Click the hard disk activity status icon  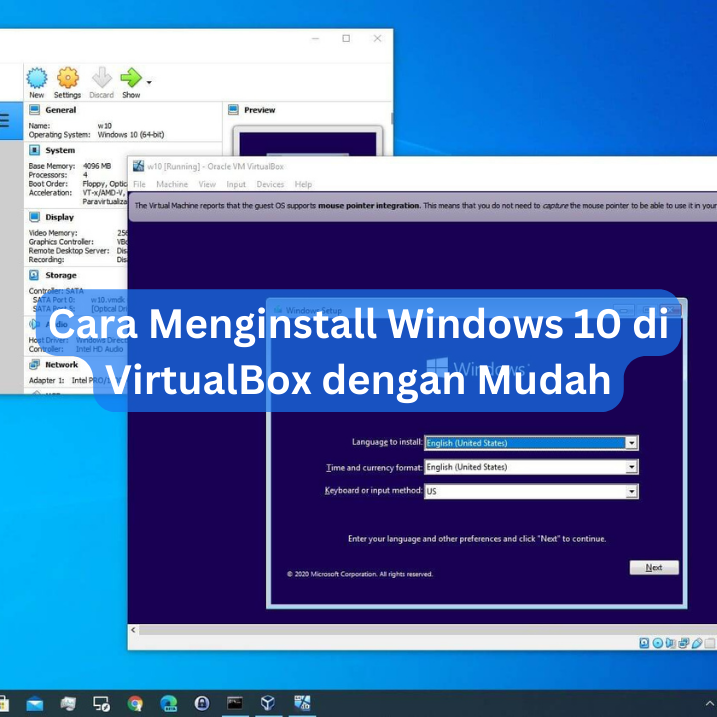pos(644,643)
